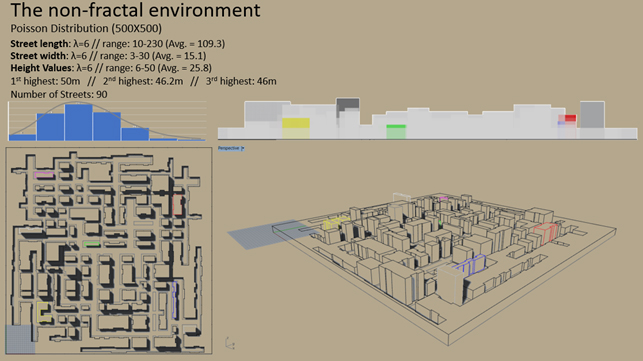643x361 pixels.
Task: Click the "Number of Streets: 90" text
Action: (x=59, y=94)
